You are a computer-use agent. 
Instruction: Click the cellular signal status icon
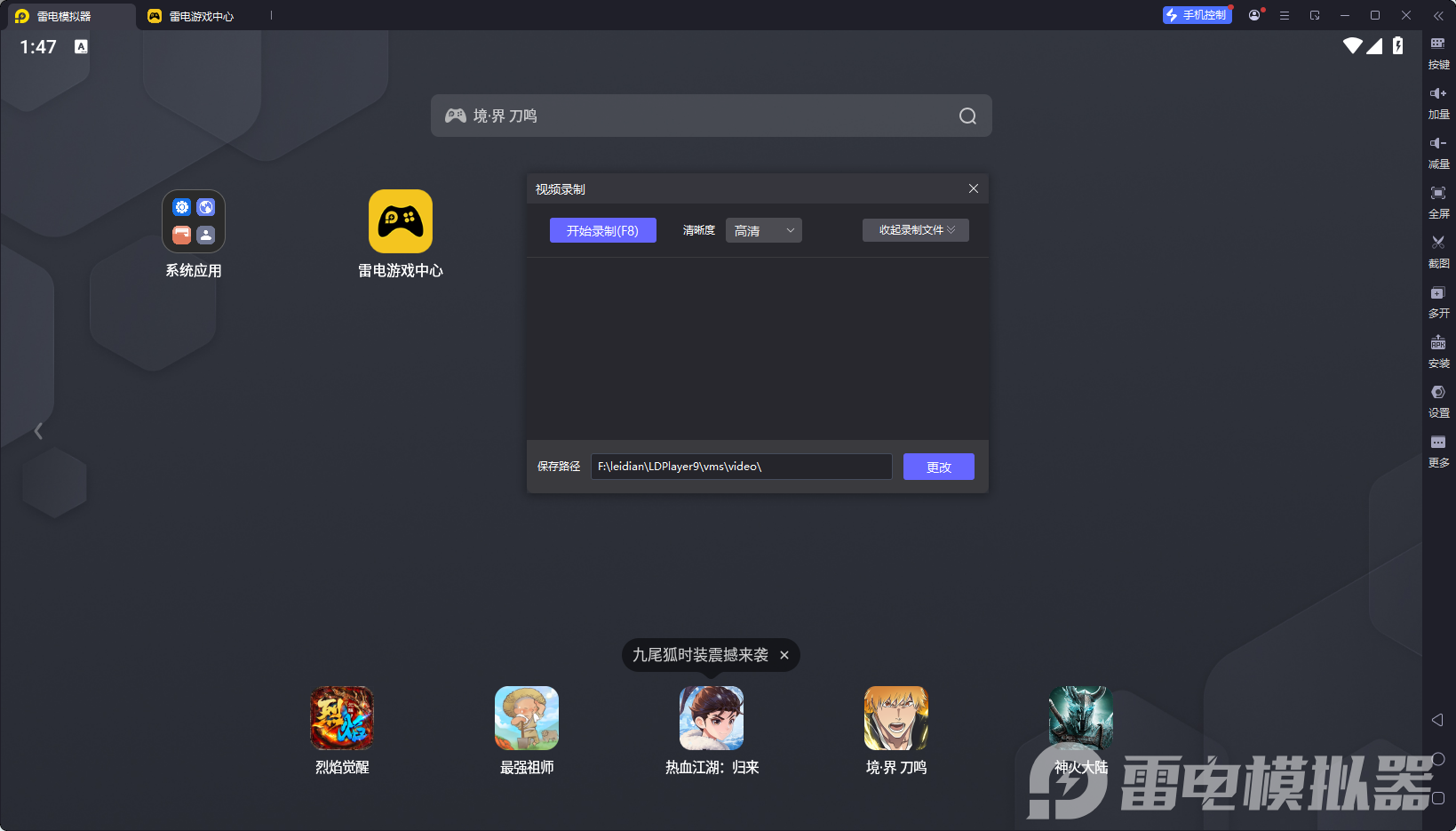(1374, 45)
